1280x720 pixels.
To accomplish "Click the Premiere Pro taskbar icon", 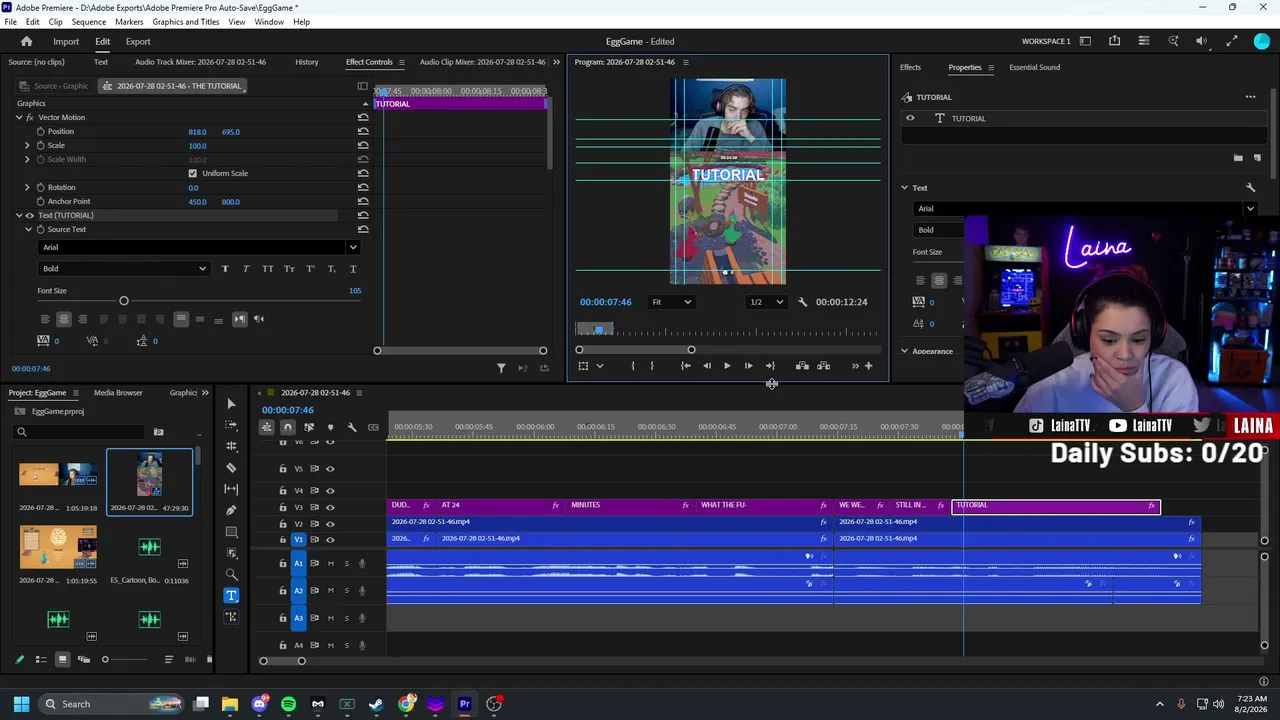I will (464, 704).
